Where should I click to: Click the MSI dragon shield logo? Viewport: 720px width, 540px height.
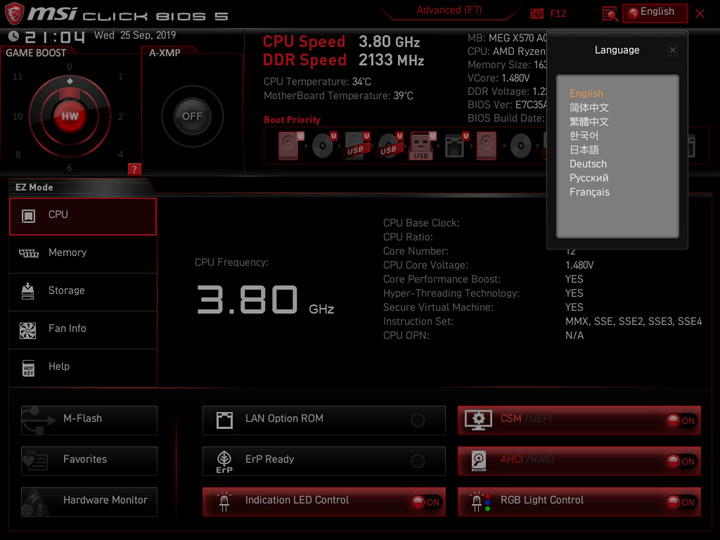[x=14, y=13]
